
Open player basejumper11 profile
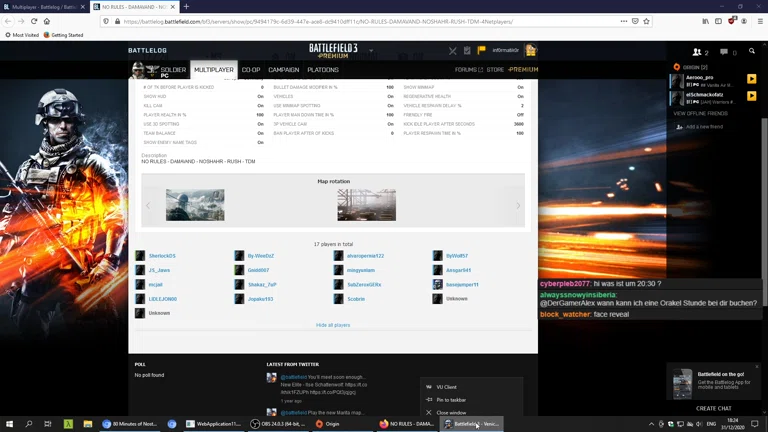(462, 285)
